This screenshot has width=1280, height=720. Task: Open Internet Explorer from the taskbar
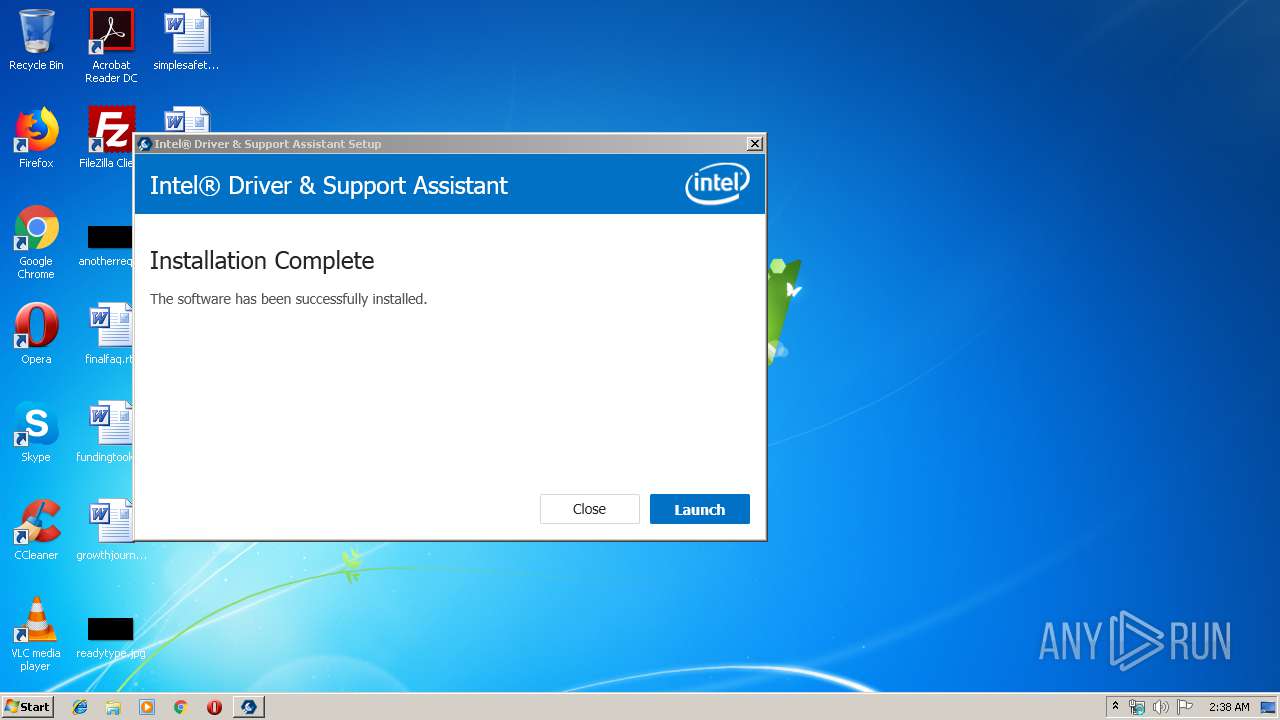(80, 707)
